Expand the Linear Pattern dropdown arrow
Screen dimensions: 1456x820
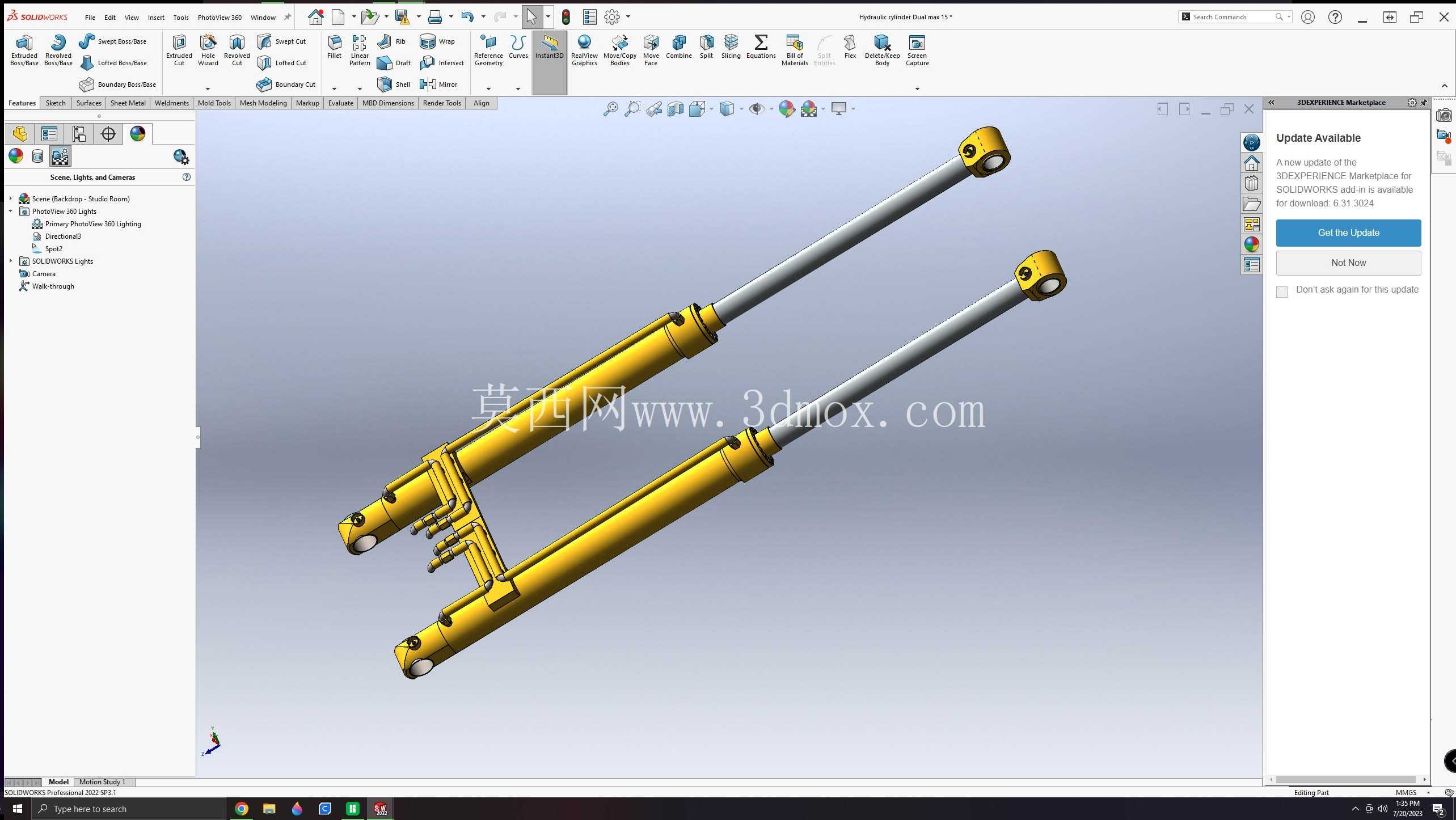coord(360,89)
